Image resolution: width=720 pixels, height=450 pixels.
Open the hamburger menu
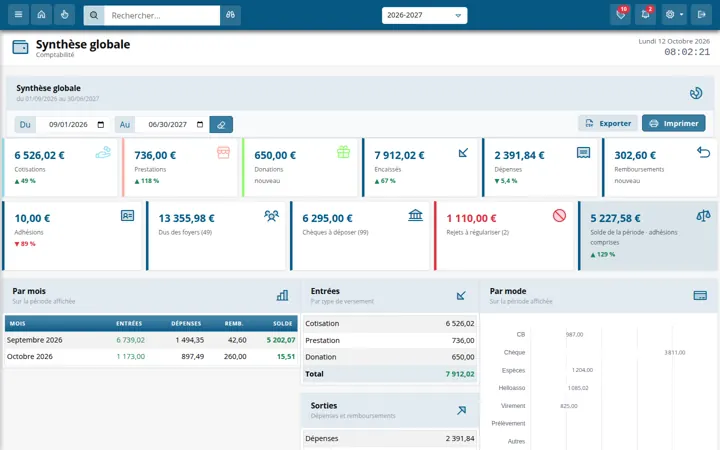point(18,15)
